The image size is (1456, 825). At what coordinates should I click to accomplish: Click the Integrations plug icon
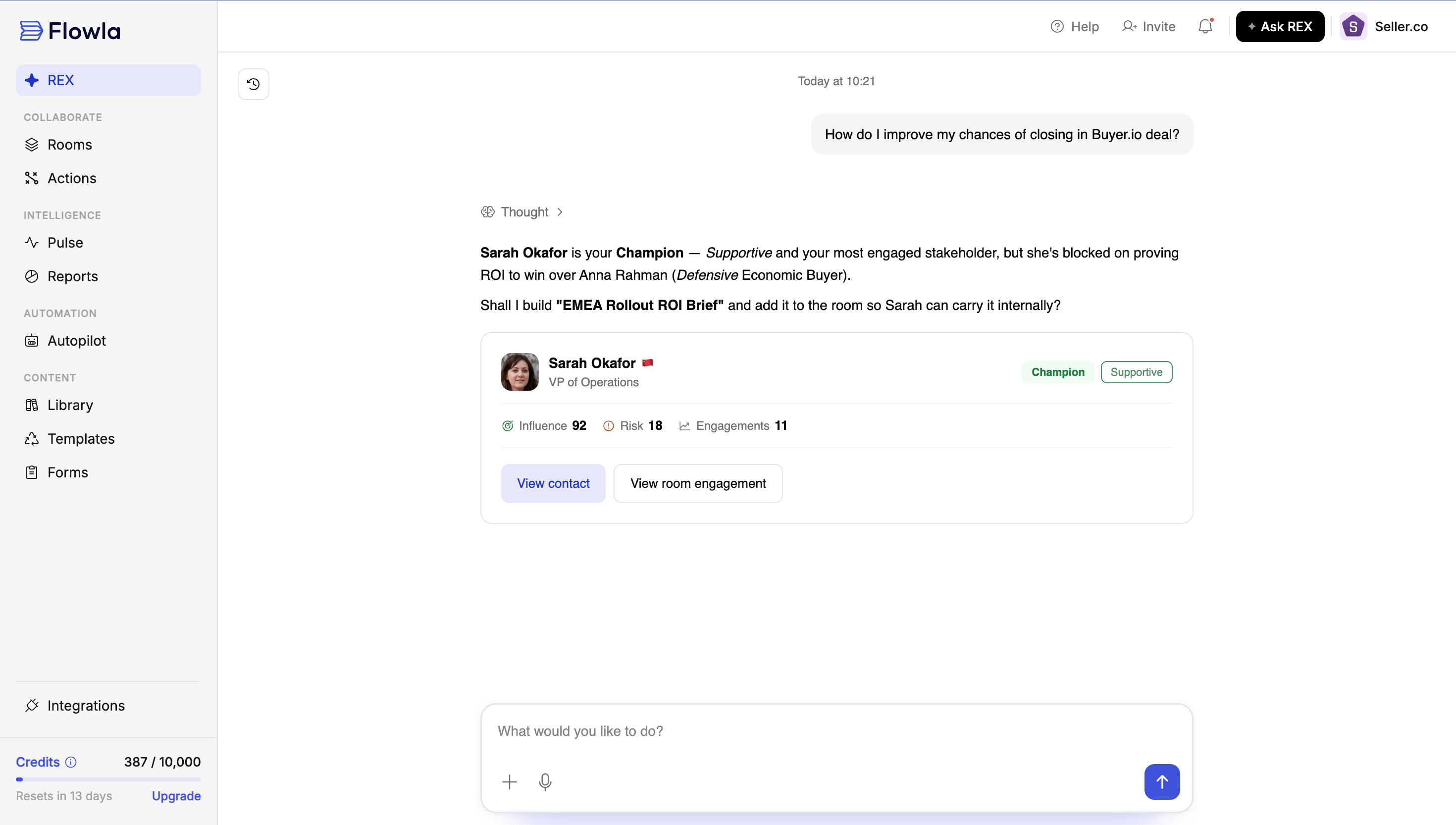[x=32, y=705]
